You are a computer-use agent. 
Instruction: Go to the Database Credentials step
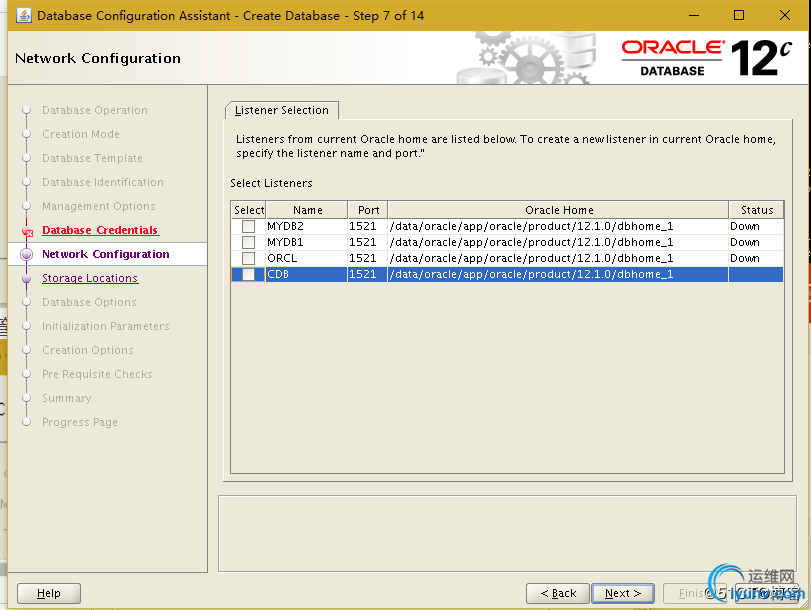pyautogui.click(x=100, y=231)
